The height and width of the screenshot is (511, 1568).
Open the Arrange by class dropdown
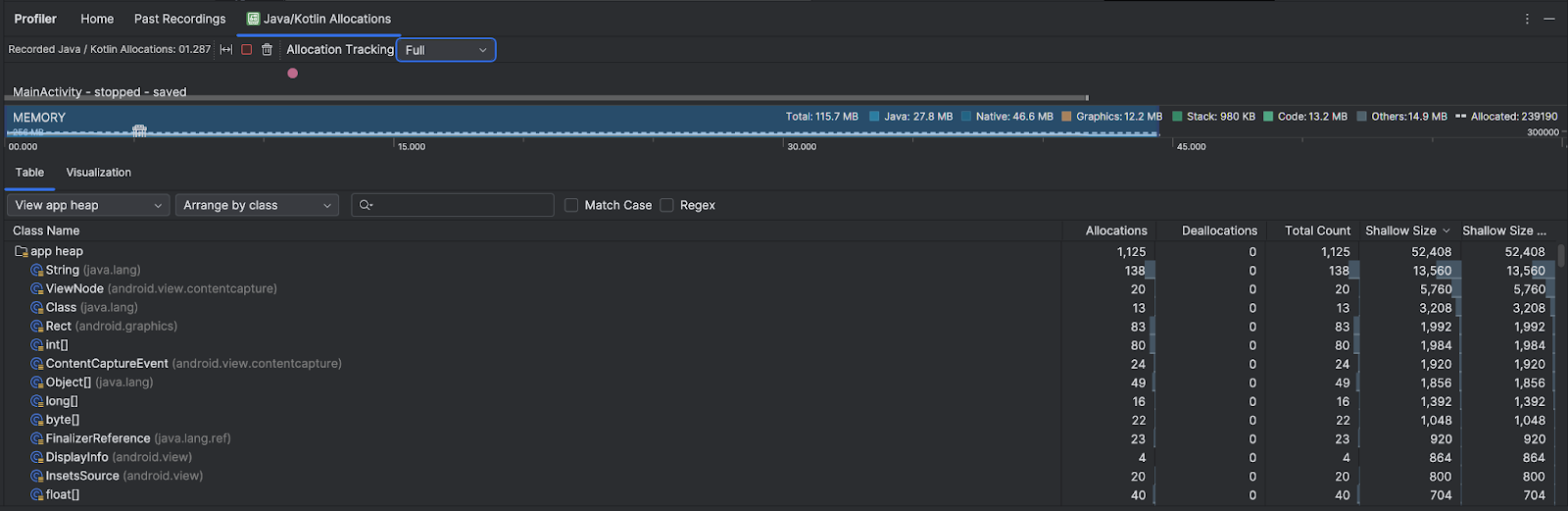pyautogui.click(x=257, y=205)
